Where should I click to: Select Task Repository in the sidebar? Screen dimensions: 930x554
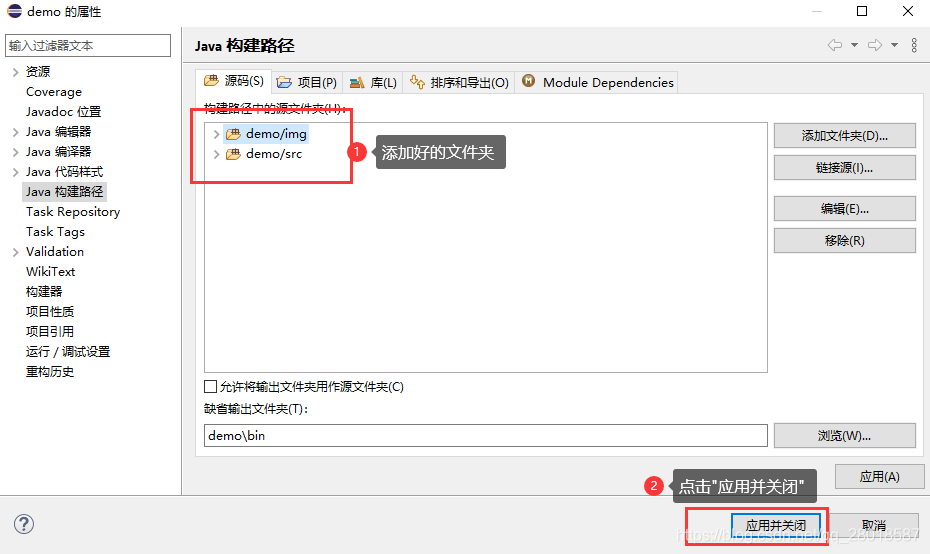tap(73, 212)
